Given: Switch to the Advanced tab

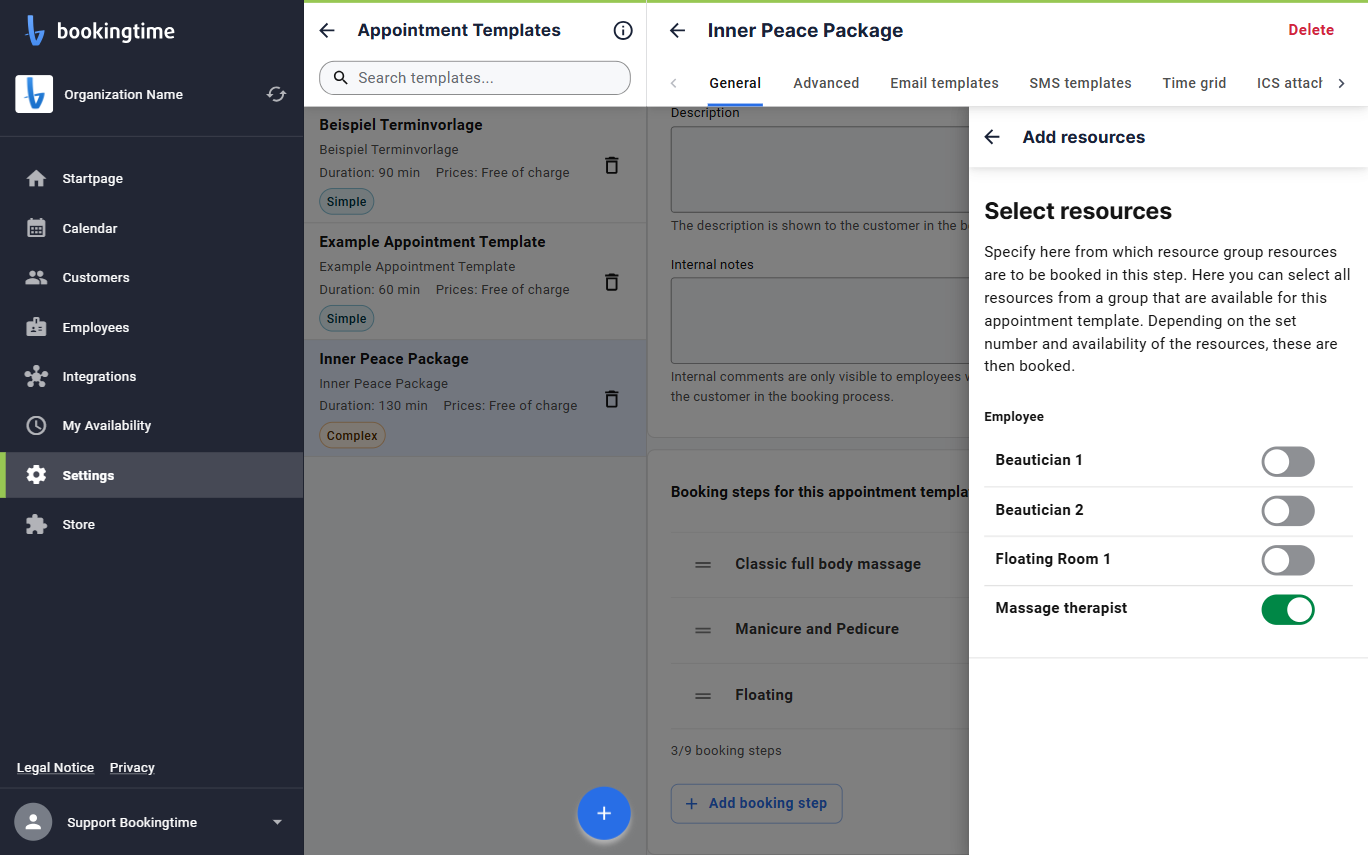Looking at the screenshot, I should pos(826,83).
